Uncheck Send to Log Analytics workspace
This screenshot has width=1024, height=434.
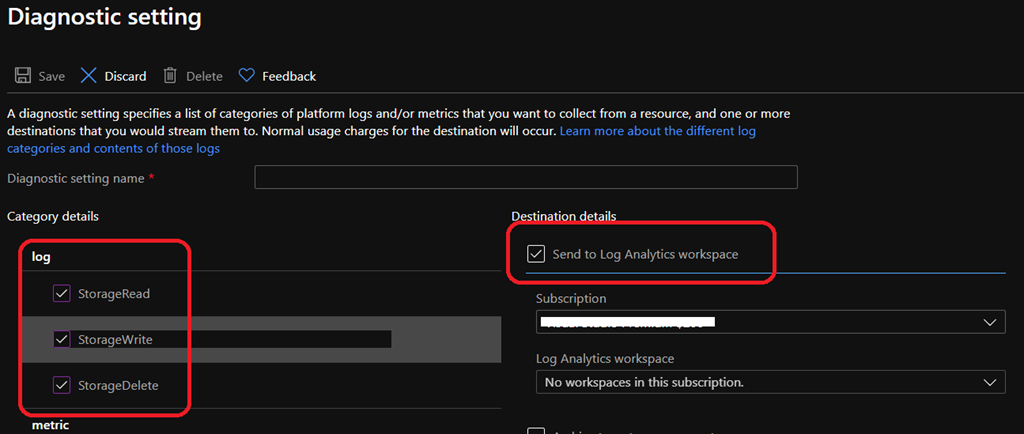tap(536, 254)
